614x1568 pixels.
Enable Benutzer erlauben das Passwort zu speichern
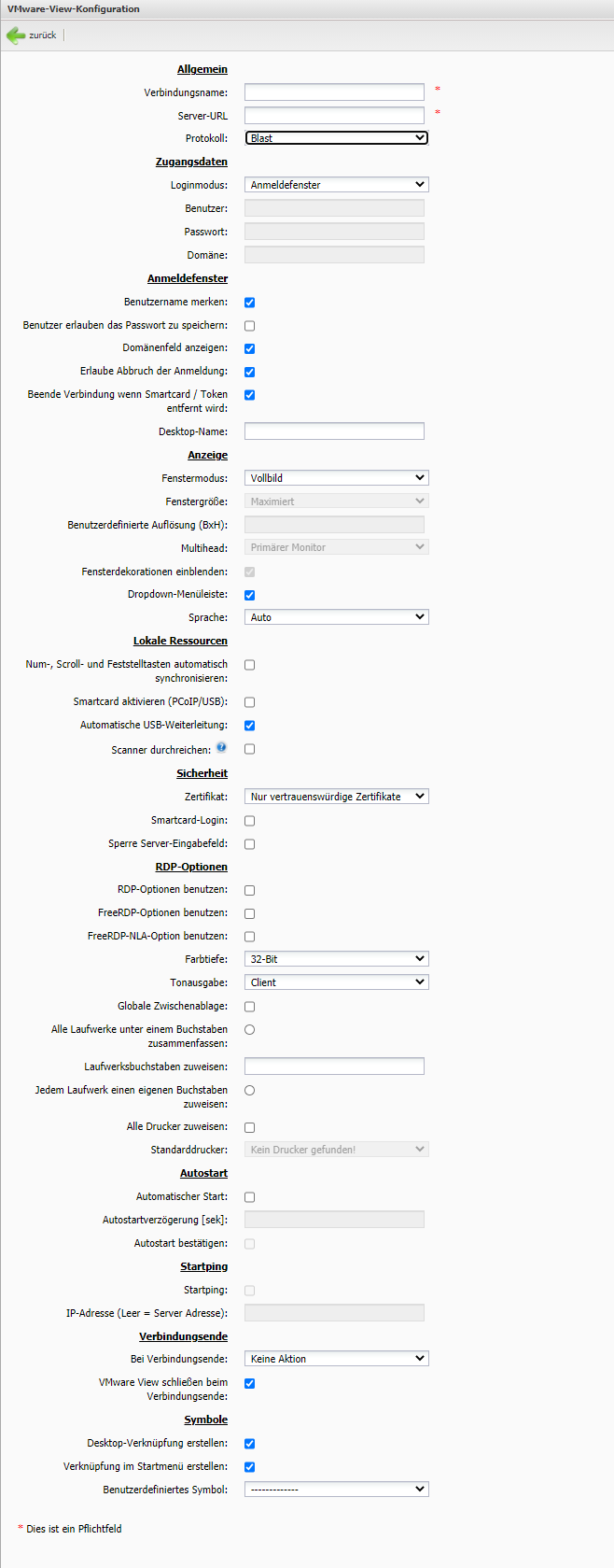(x=249, y=326)
